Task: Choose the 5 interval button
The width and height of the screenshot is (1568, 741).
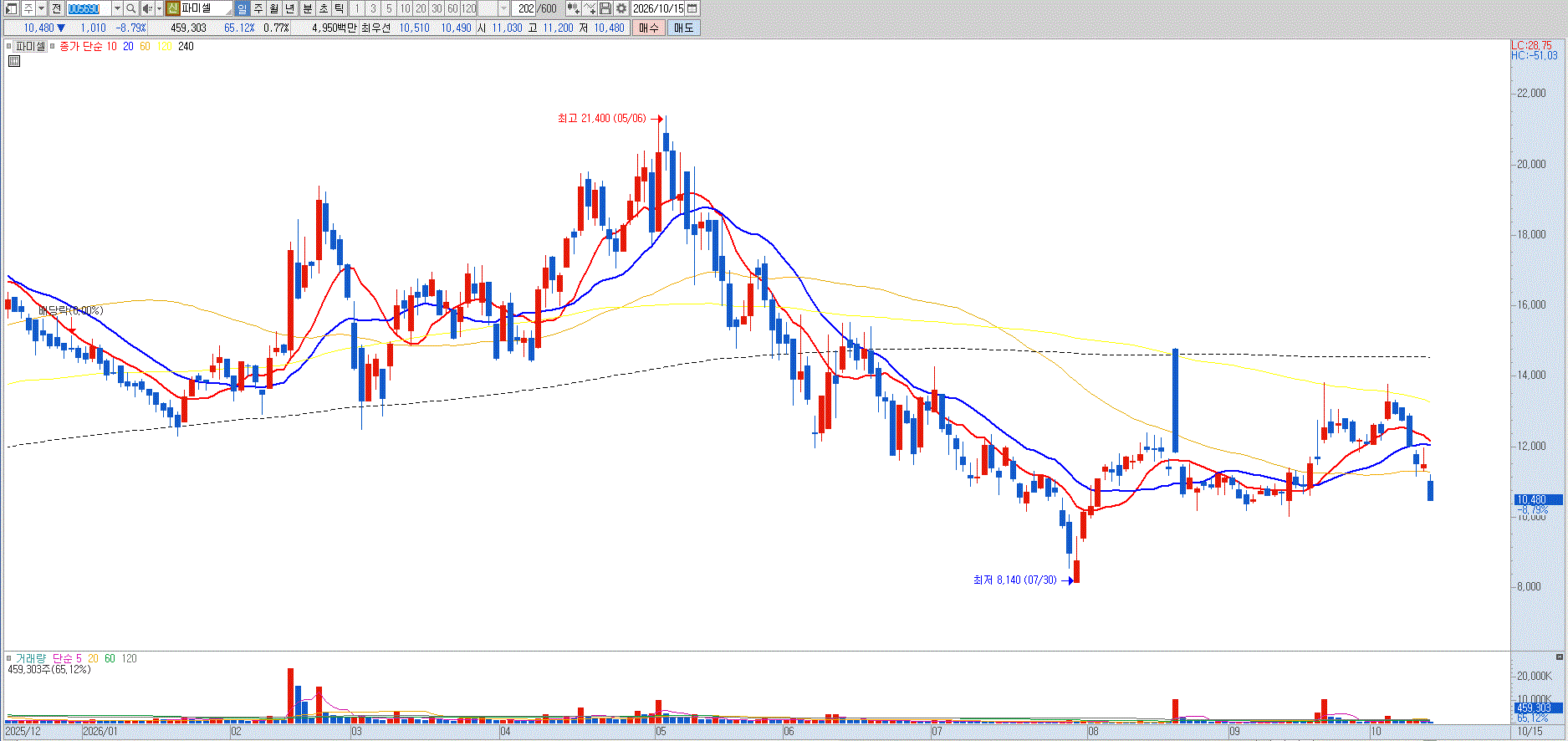Action: click(x=389, y=8)
